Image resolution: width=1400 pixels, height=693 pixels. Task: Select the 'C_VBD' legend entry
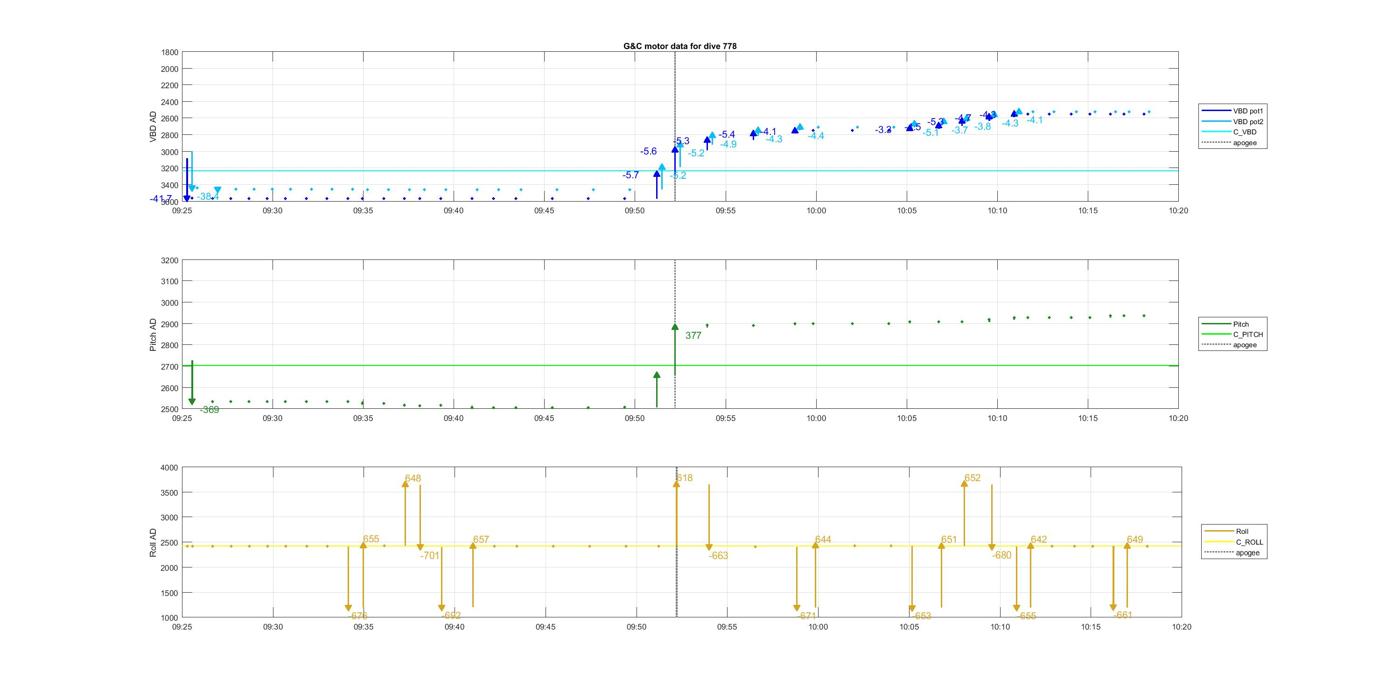pos(1246,132)
